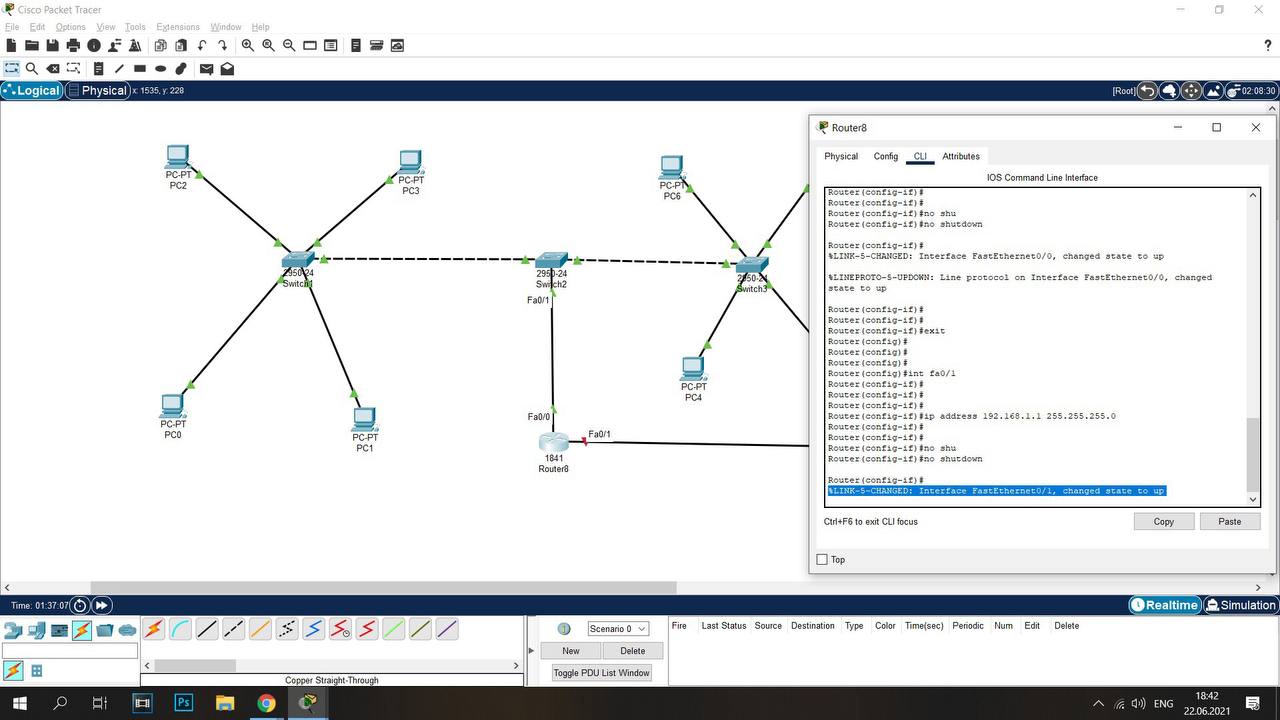Select the Automatic connection type lightning icon

click(x=153, y=629)
